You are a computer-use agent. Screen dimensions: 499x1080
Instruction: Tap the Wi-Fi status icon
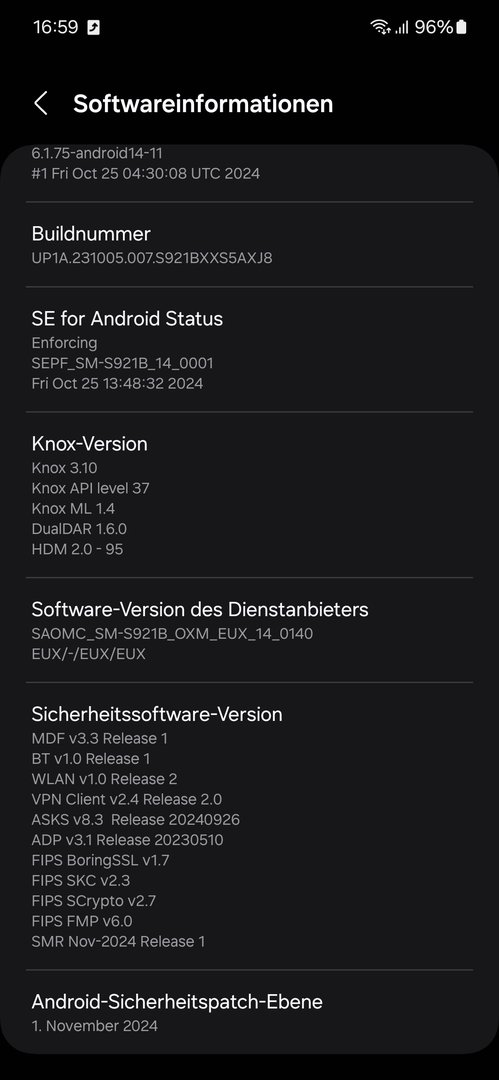click(379, 27)
